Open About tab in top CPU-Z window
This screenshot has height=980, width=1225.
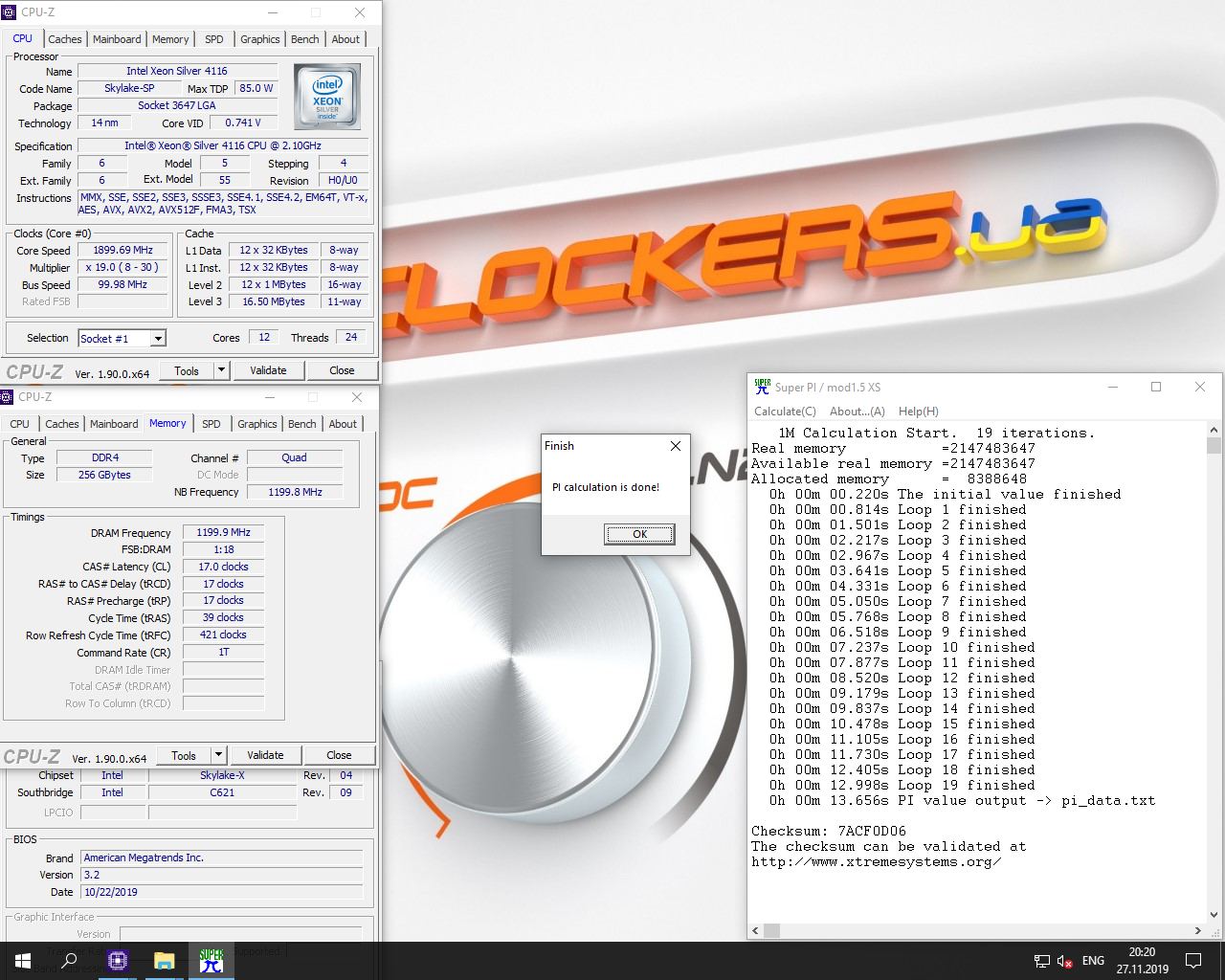point(345,39)
